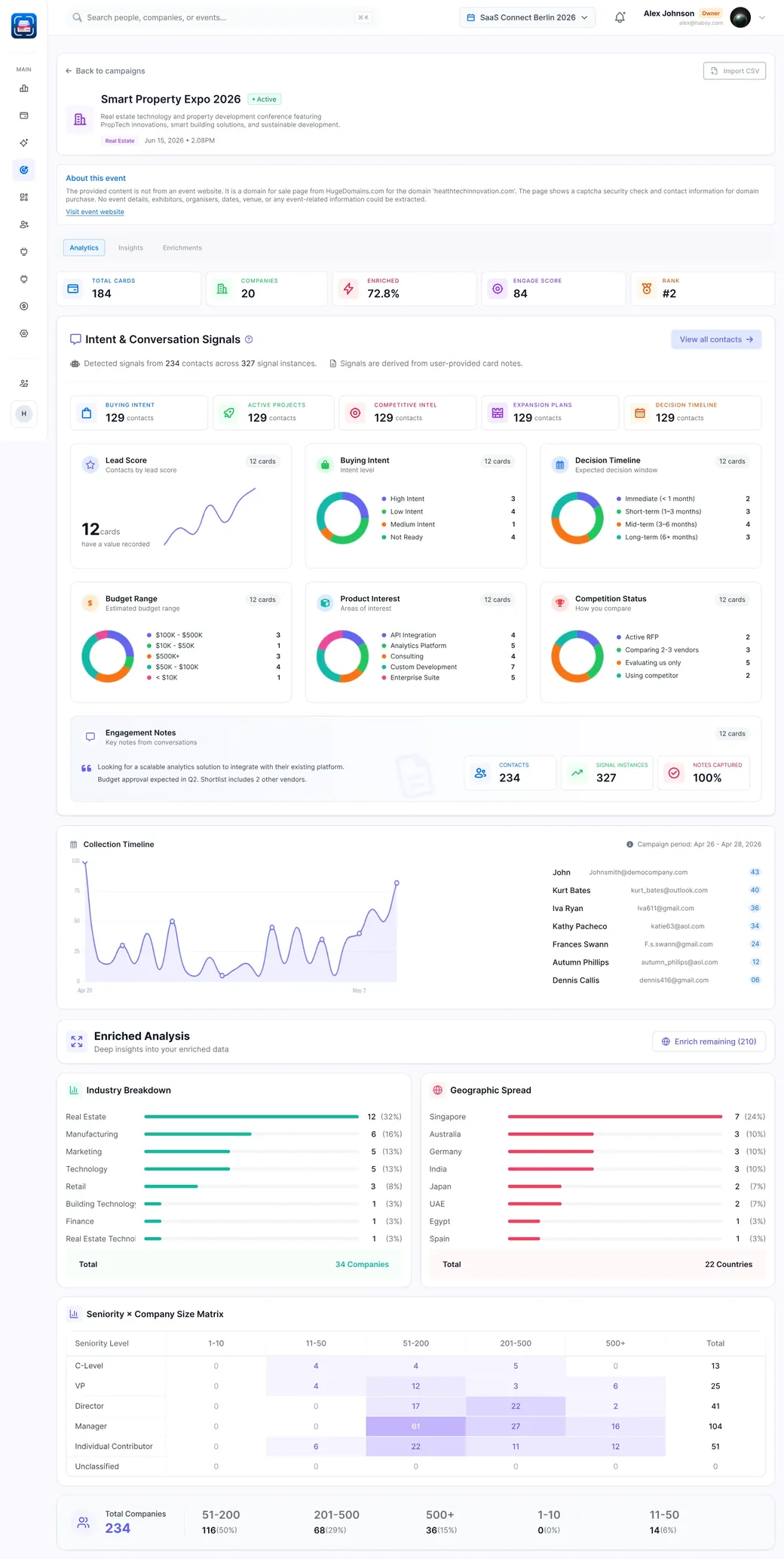This screenshot has height=1559, width=784.
Task: Click the H workspace avatar in sidebar
Action: coord(24,413)
